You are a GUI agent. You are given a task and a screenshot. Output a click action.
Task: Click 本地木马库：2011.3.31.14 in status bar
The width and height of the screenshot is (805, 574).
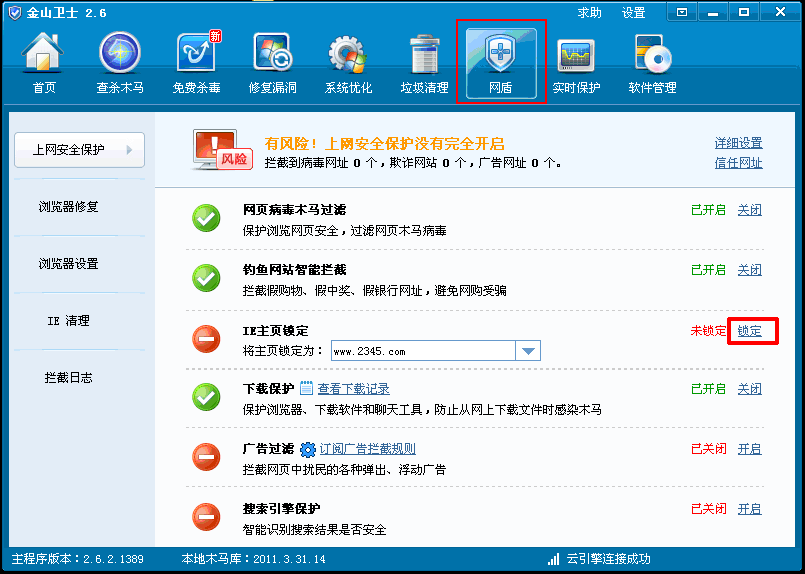pyautogui.click(x=254, y=559)
